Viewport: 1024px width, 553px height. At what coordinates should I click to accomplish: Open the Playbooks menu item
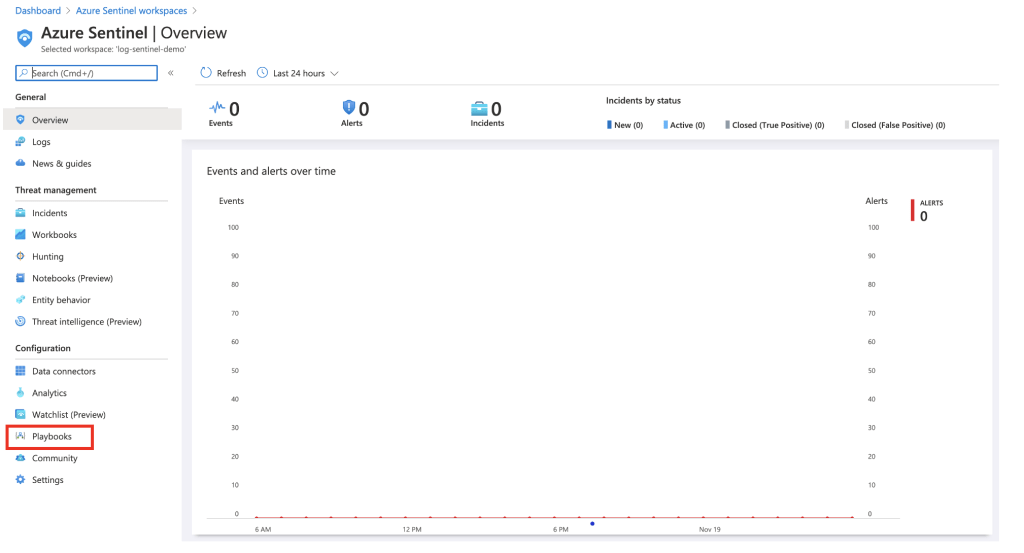pos(51,437)
